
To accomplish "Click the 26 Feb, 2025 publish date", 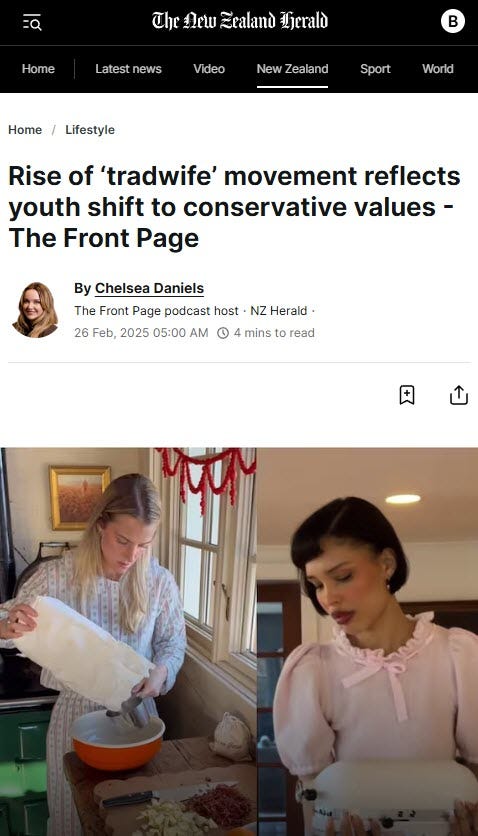I will point(141,333).
